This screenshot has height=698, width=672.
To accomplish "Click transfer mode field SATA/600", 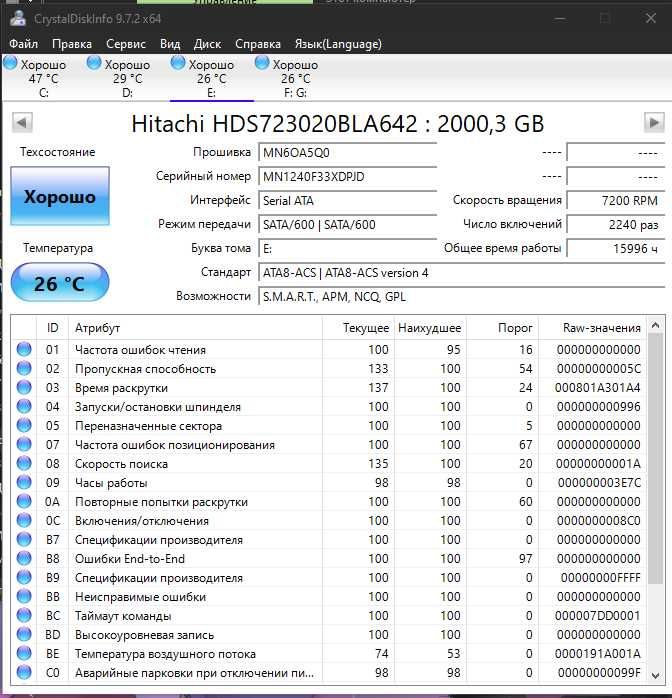I will (x=348, y=225).
